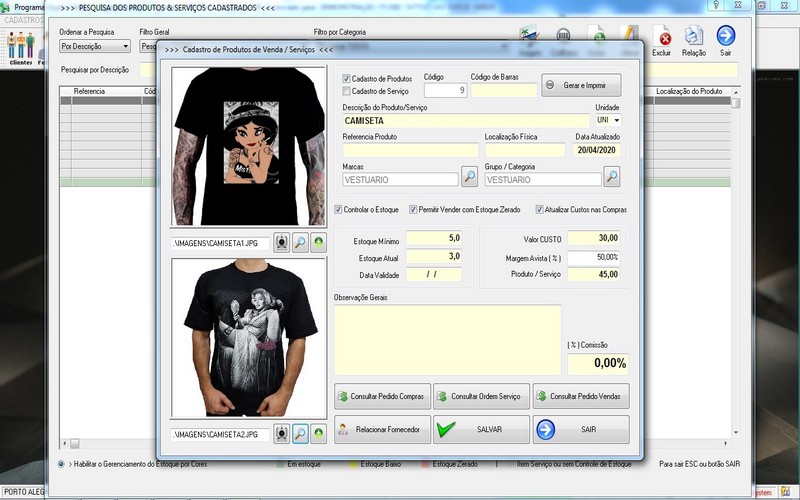Click SAIR button in product dialog
Viewport: 800px width, 500px height.
tap(581, 429)
